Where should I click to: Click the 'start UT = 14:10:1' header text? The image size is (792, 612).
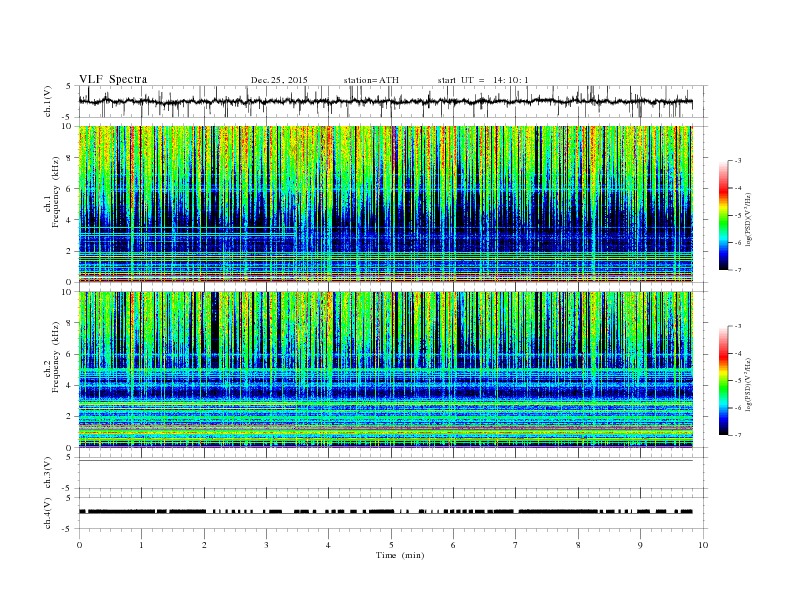pyautogui.click(x=483, y=80)
